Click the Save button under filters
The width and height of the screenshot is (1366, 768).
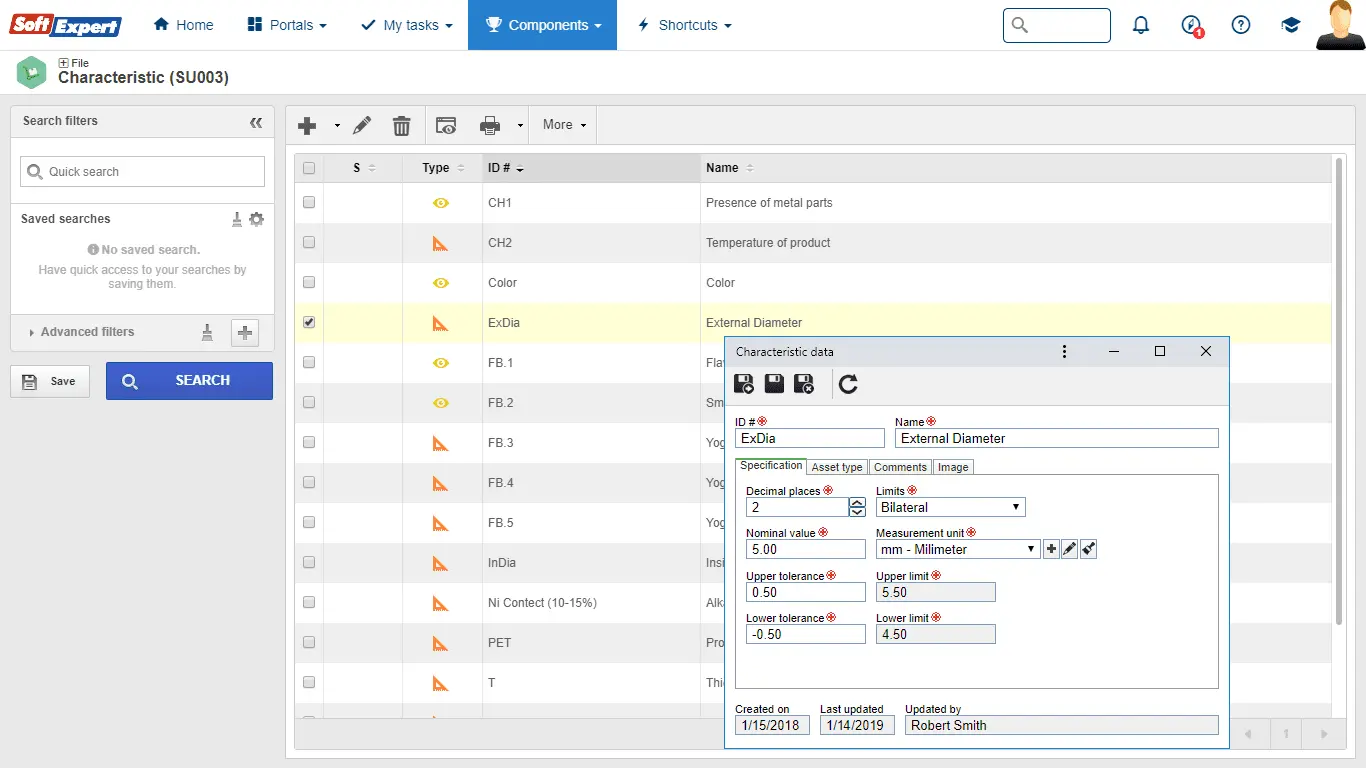point(50,381)
